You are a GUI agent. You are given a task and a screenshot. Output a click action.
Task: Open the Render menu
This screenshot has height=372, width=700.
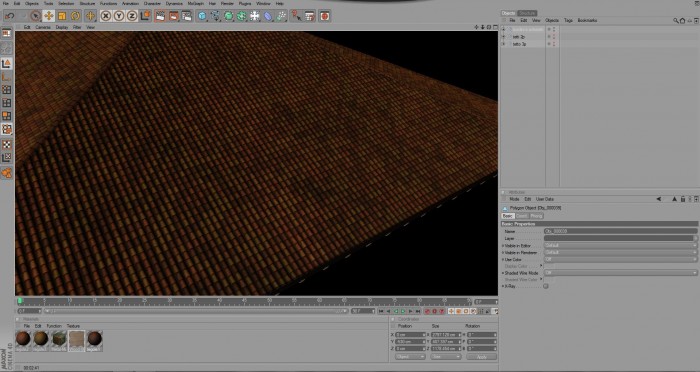(227, 4)
